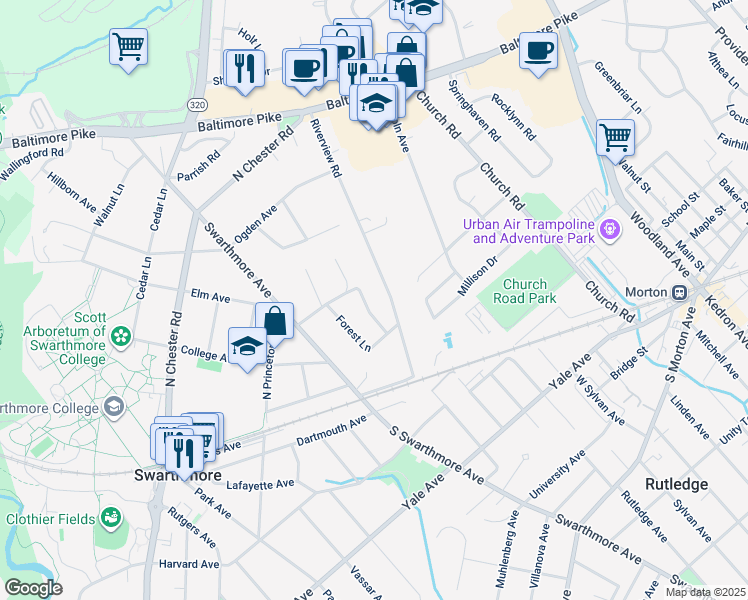748x600 pixels.
Task: Click the Springhaven Rd street label
Action: (x=474, y=111)
